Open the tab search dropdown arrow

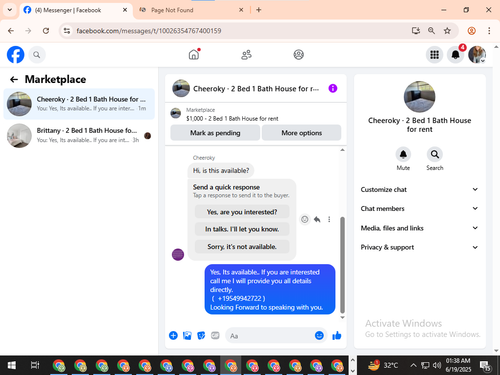(10, 10)
